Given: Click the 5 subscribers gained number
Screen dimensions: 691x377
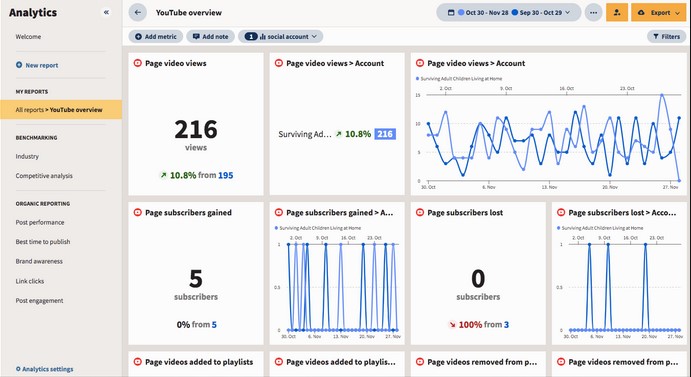Looking at the screenshot, I should [196, 279].
